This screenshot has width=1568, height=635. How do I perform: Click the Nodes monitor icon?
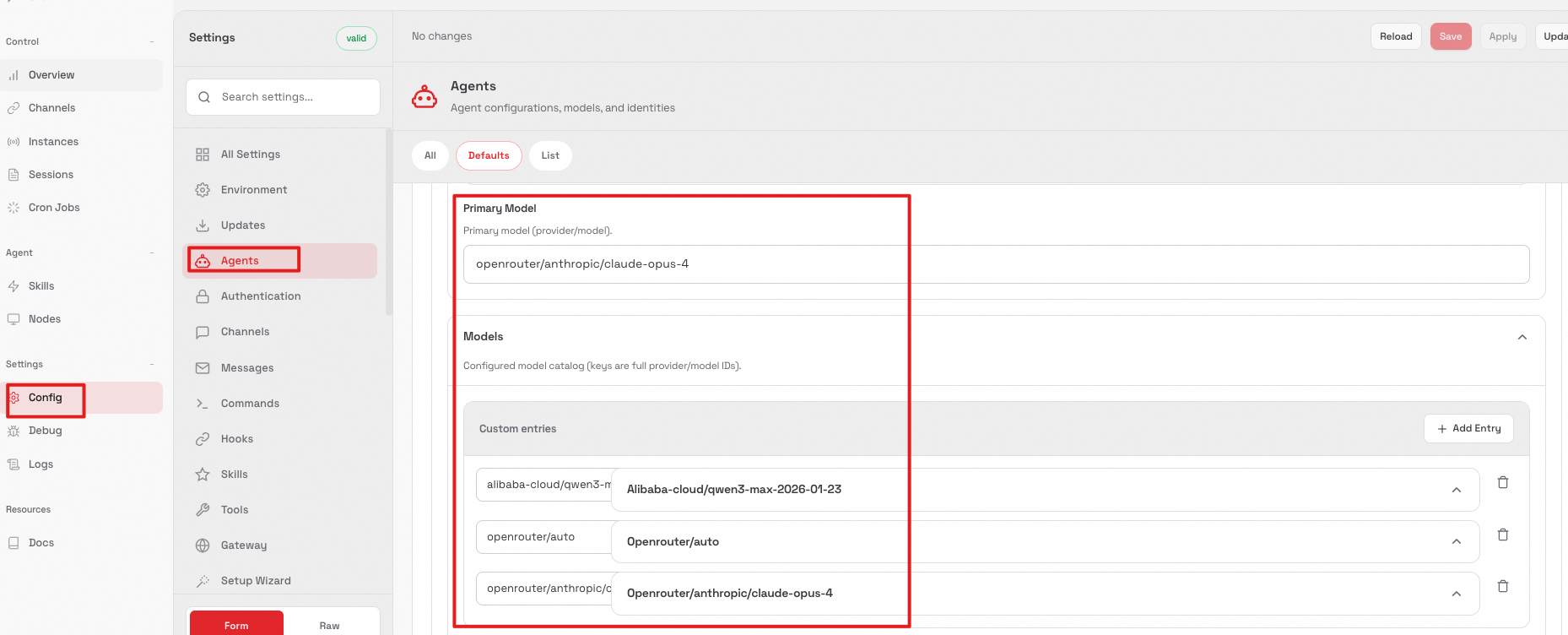point(14,319)
